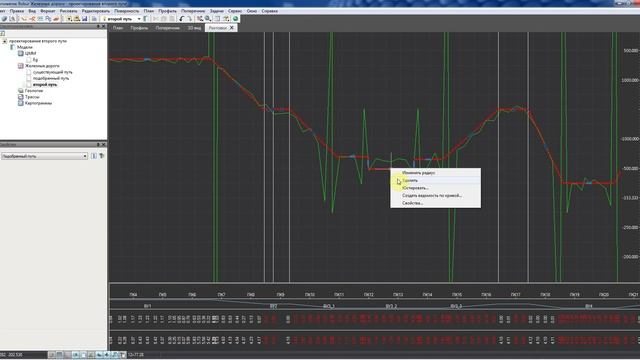640x360 pixels.
Task: Click the Undo arrow in the toolbar
Action: click(x=182, y=19)
